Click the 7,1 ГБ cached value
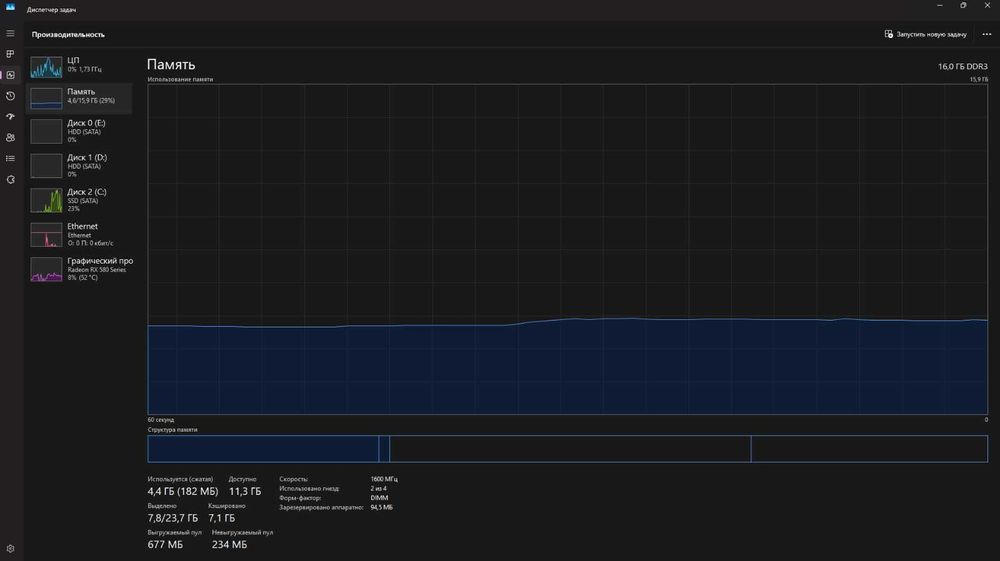This screenshot has height=561, width=1000. tap(221, 518)
